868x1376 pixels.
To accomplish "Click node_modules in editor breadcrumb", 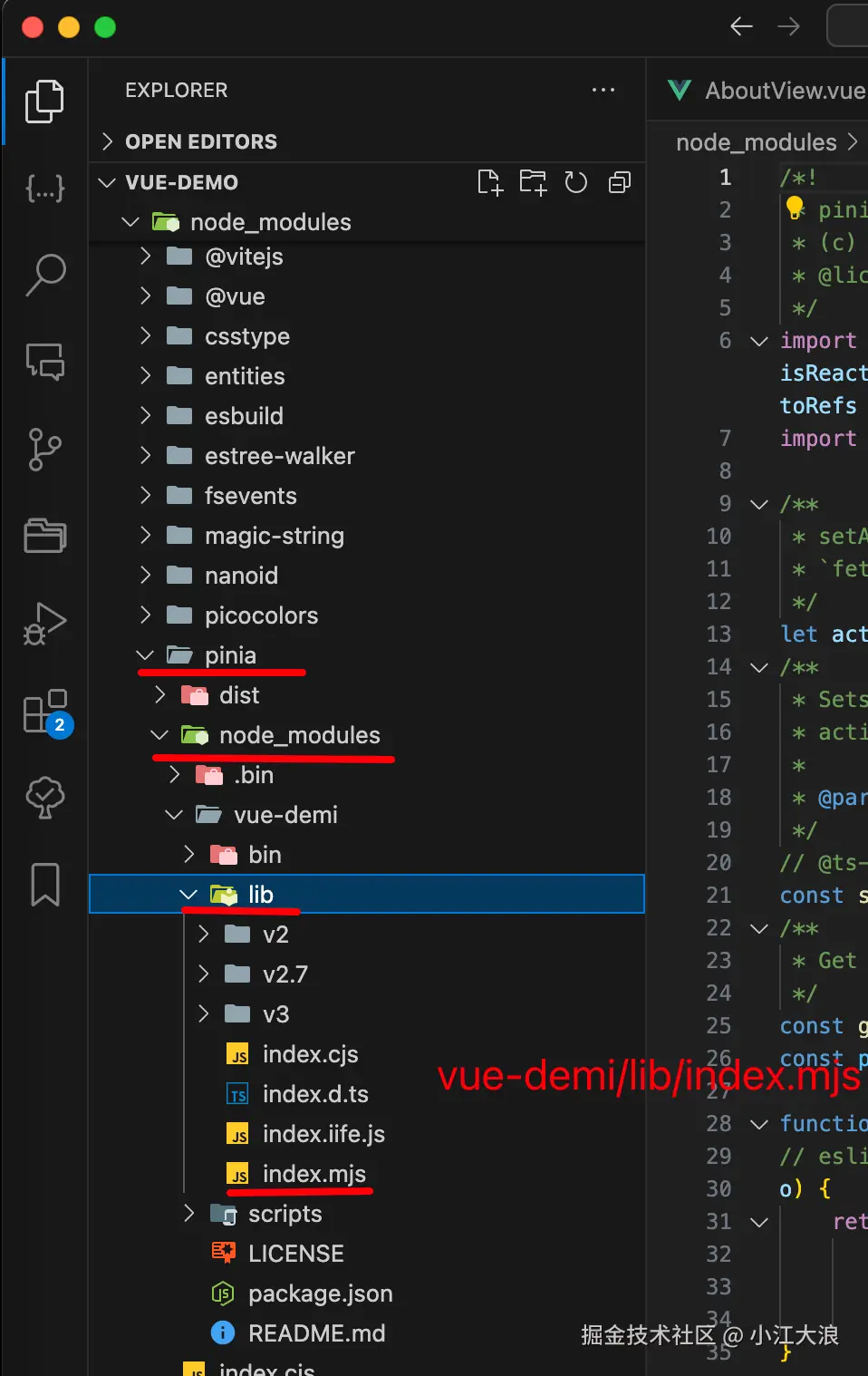I will (757, 142).
